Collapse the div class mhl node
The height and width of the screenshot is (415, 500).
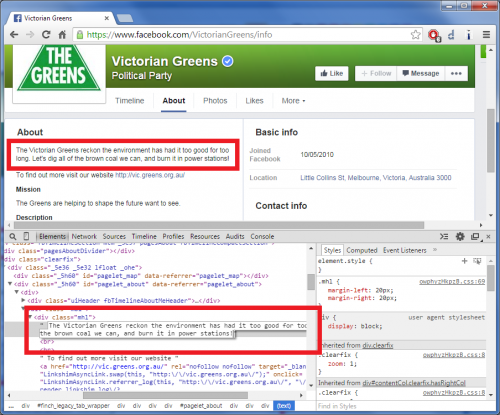click(x=30, y=317)
